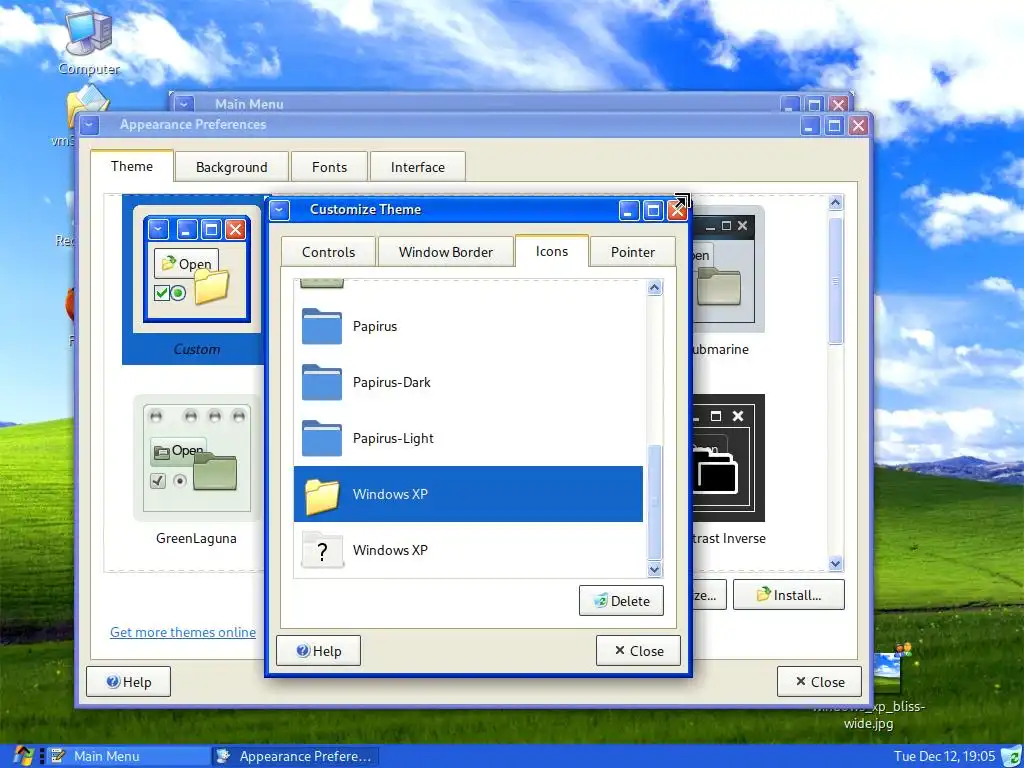This screenshot has width=1024, height=768.
Task: Open the Interface tab in Appearance Preferences
Action: click(x=417, y=167)
